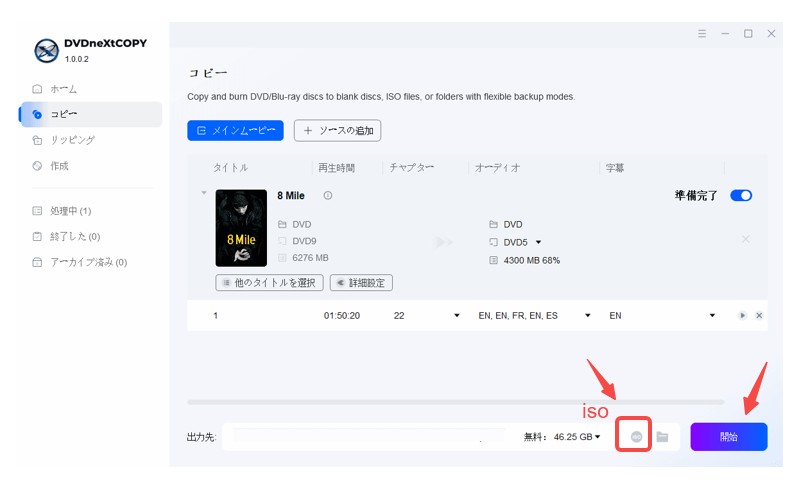Click the 01:50:20 duration value
Screen dimensions: 796x480
coord(342,316)
